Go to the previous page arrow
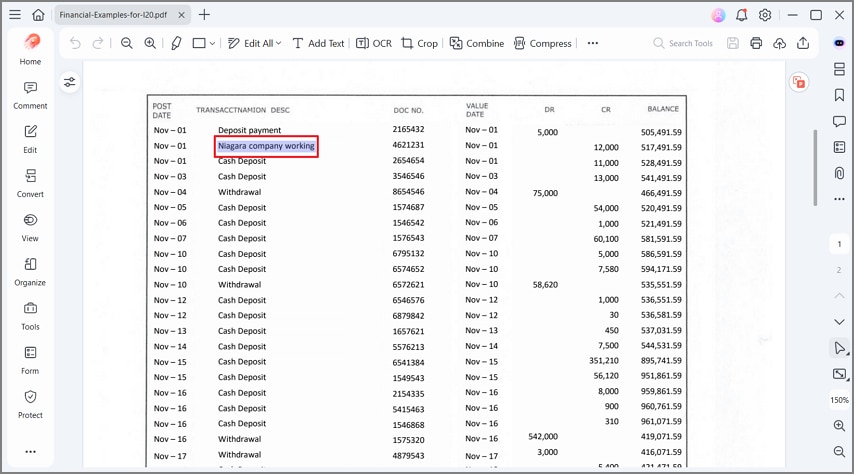The height and width of the screenshot is (474, 854). [839, 296]
